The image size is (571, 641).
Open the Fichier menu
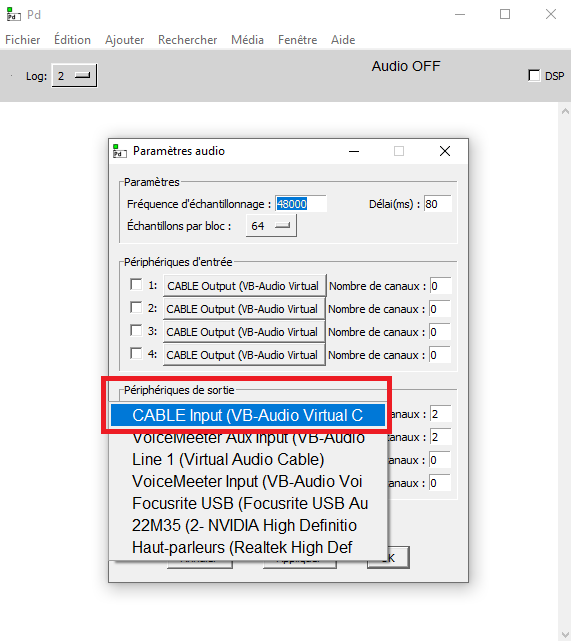click(x=22, y=40)
